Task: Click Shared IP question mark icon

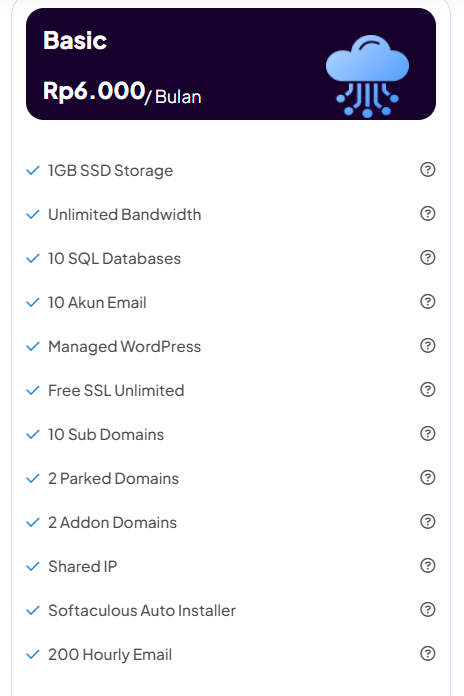Action: pyautogui.click(x=427, y=566)
